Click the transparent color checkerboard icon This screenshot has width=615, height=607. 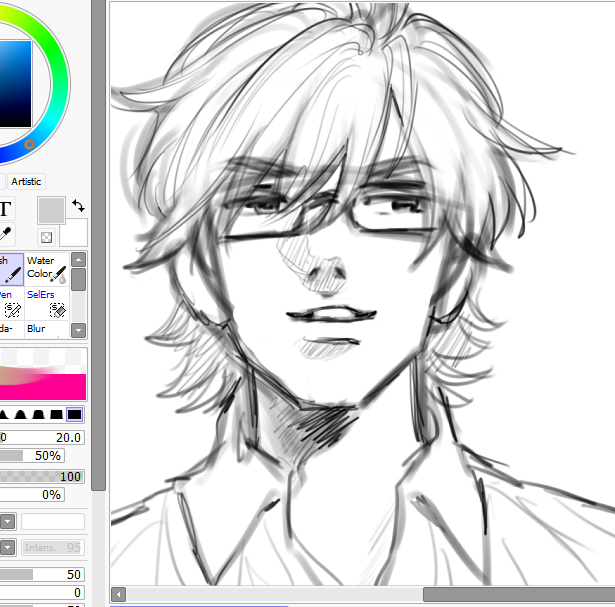46,237
